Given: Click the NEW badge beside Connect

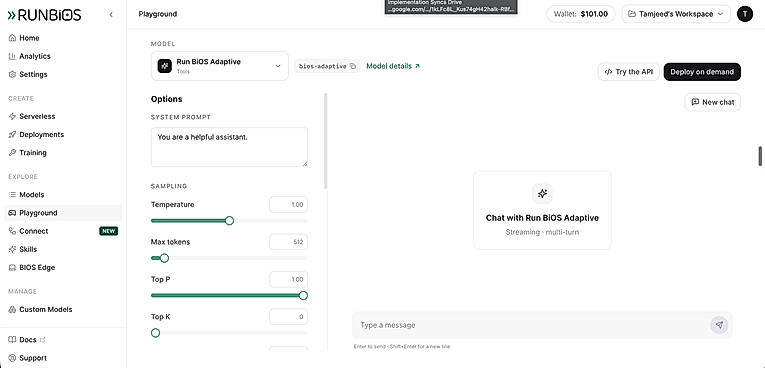Looking at the screenshot, I should click(x=108, y=231).
